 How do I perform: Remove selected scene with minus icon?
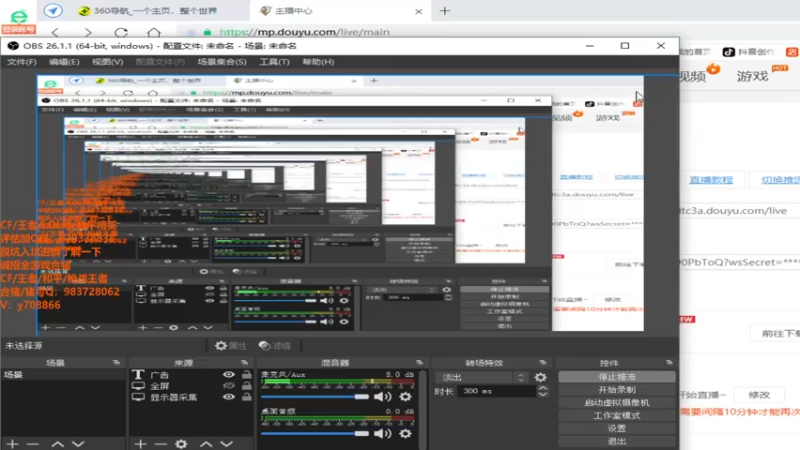coord(33,444)
